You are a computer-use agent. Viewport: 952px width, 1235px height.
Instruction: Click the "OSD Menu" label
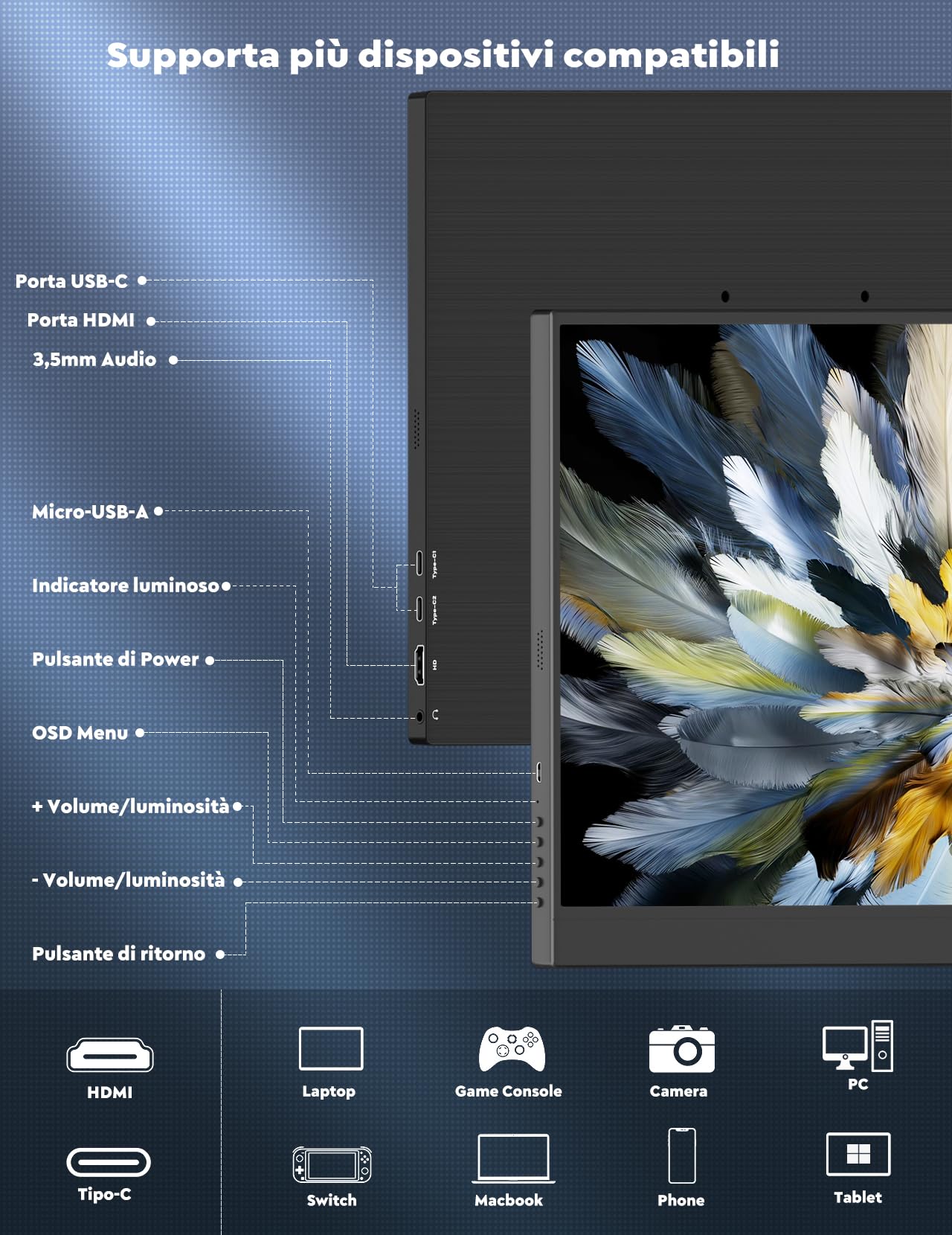tap(80, 733)
